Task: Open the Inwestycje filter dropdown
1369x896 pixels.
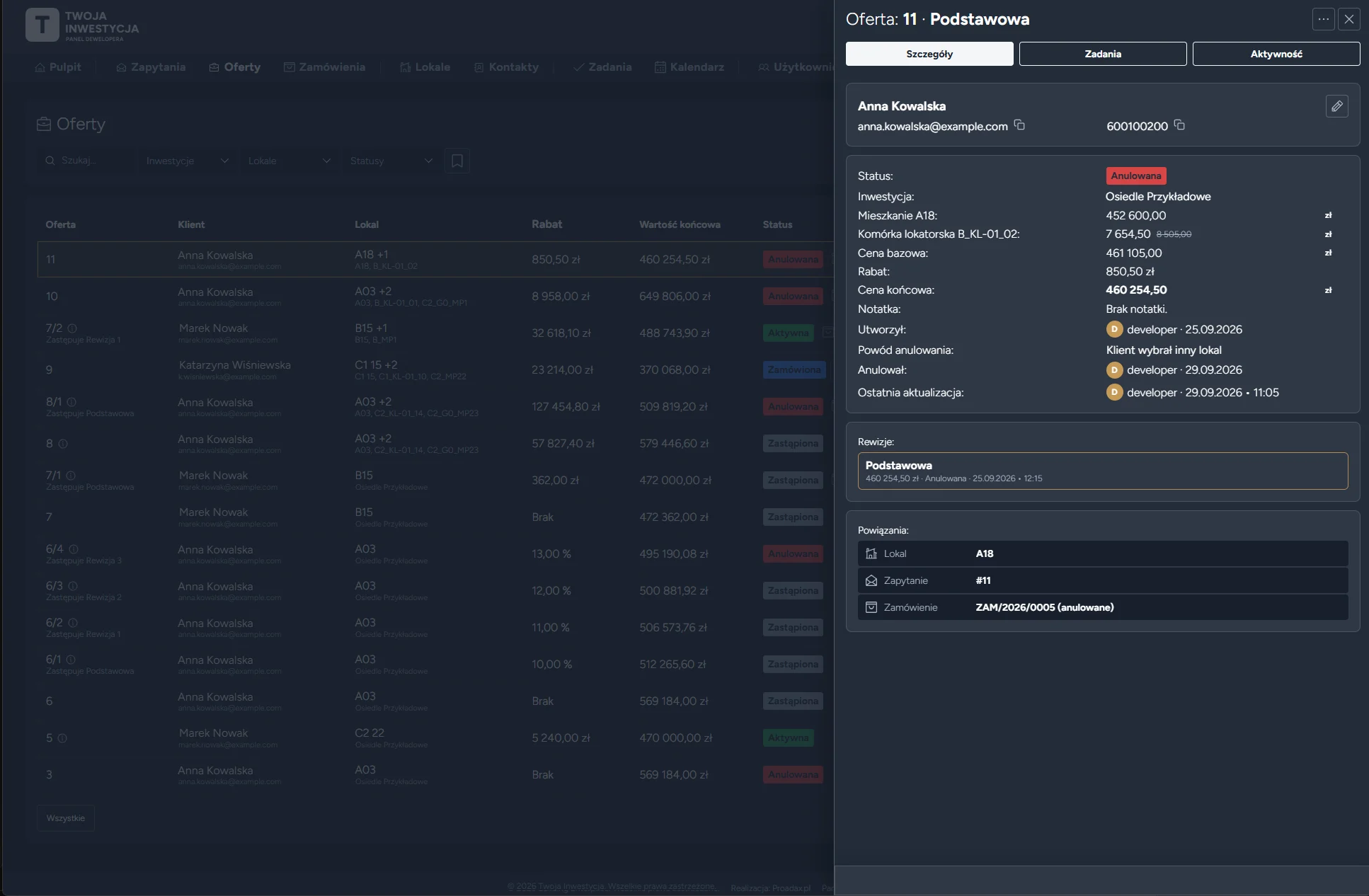Action: (187, 161)
